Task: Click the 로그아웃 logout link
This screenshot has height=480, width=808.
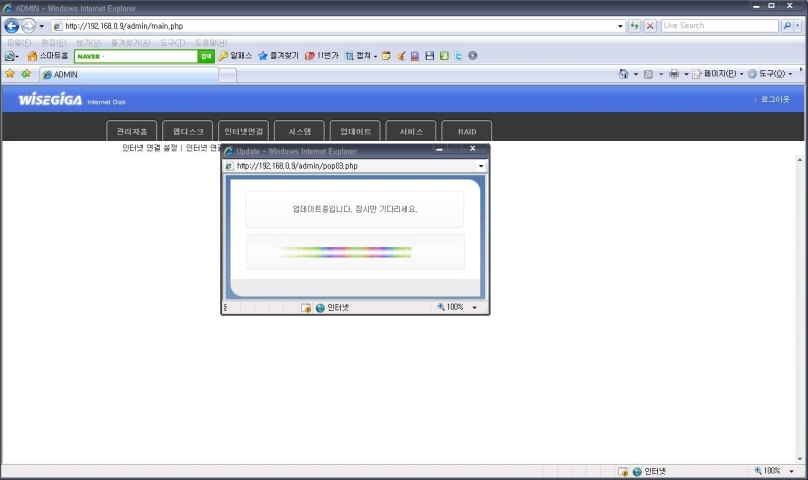Action: tap(775, 100)
